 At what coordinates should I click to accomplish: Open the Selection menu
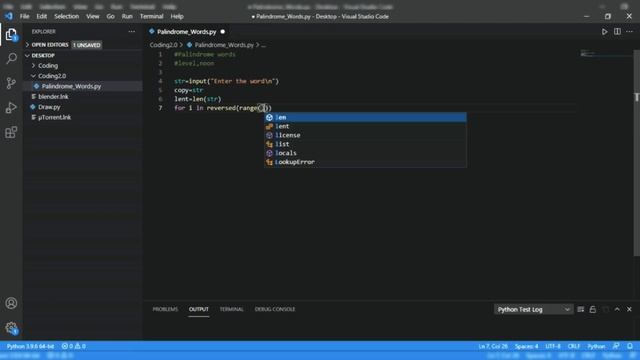click(x=66, y=16)
